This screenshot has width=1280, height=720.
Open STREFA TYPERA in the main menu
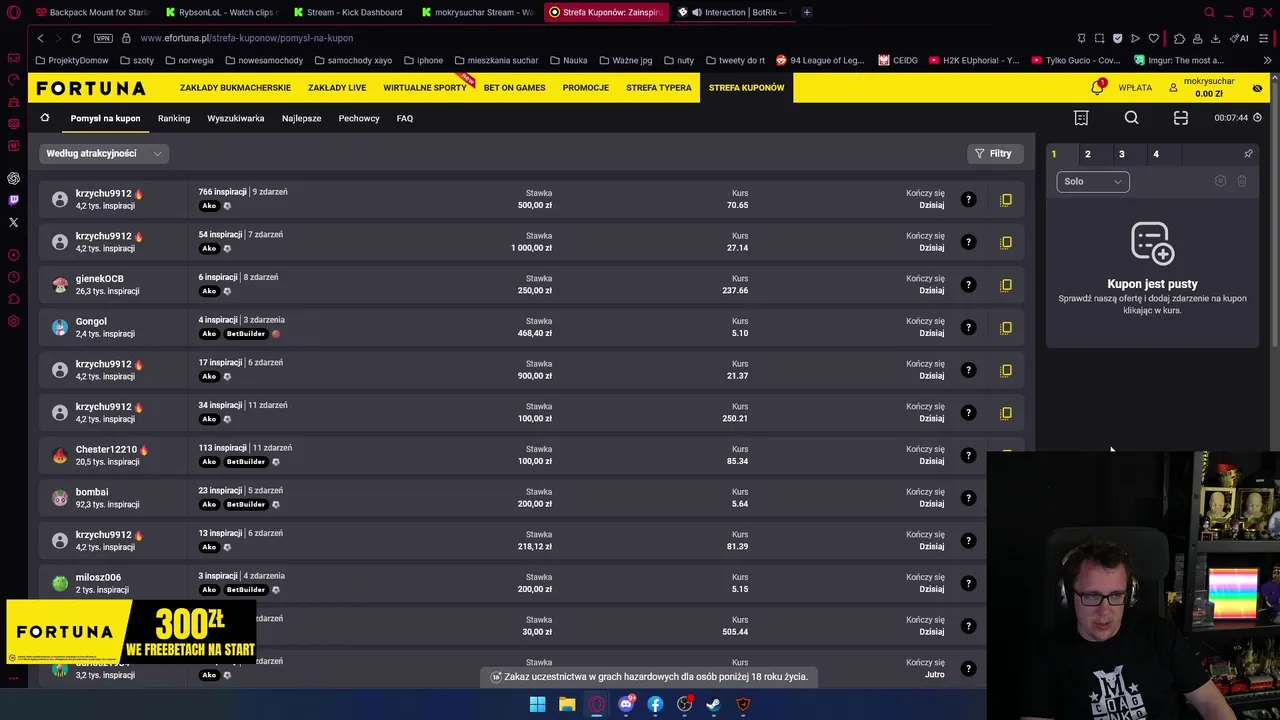click(659, 87)
